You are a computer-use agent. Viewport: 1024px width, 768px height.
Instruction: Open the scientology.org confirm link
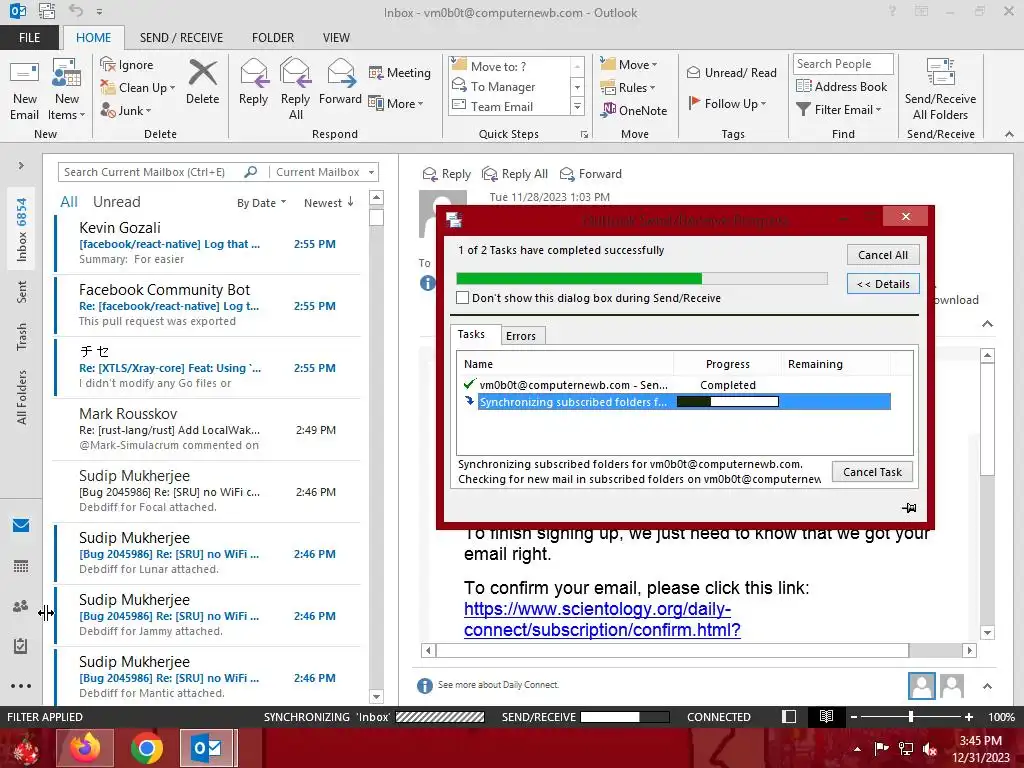coord(601,619)
